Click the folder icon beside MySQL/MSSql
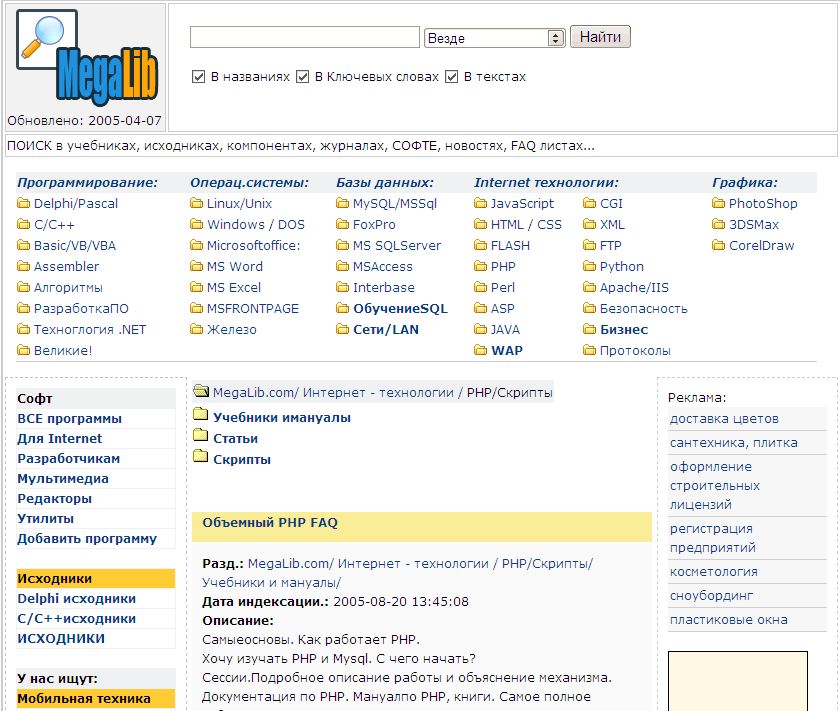 pyautogui.click(x=343, y=204)
